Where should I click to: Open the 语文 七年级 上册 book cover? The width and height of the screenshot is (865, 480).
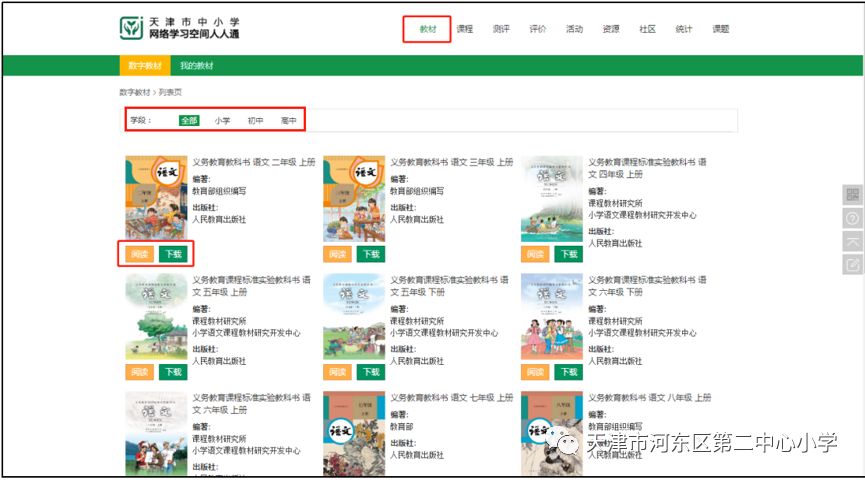(x=354, y=434)
